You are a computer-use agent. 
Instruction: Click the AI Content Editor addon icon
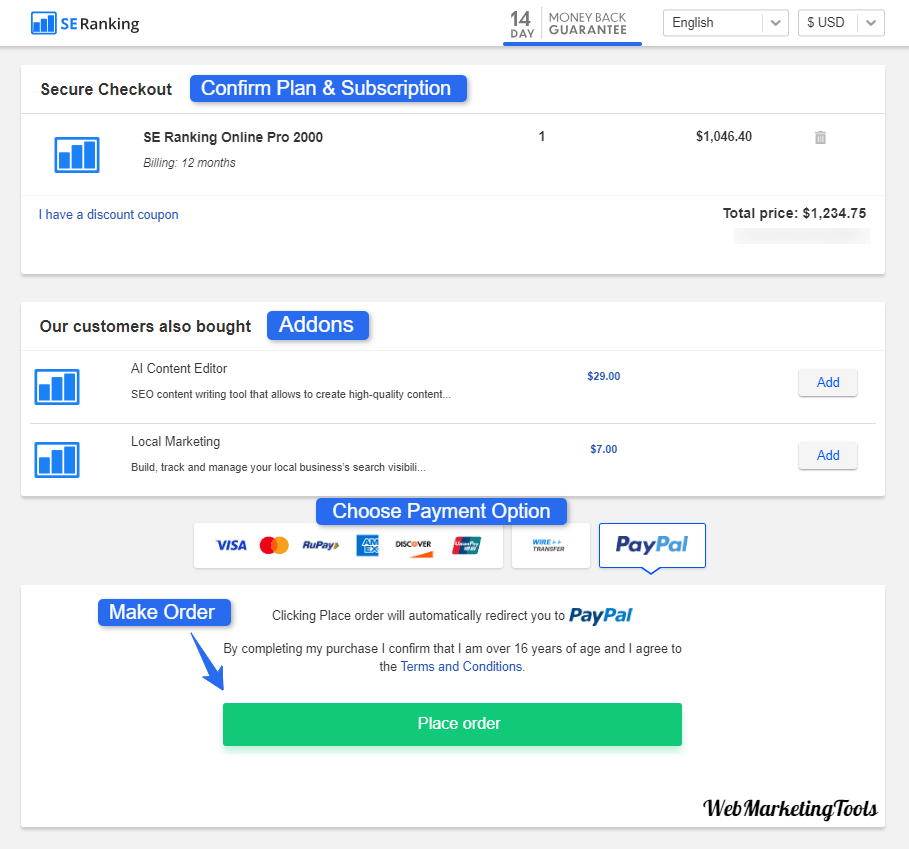(x=57, y=387)
